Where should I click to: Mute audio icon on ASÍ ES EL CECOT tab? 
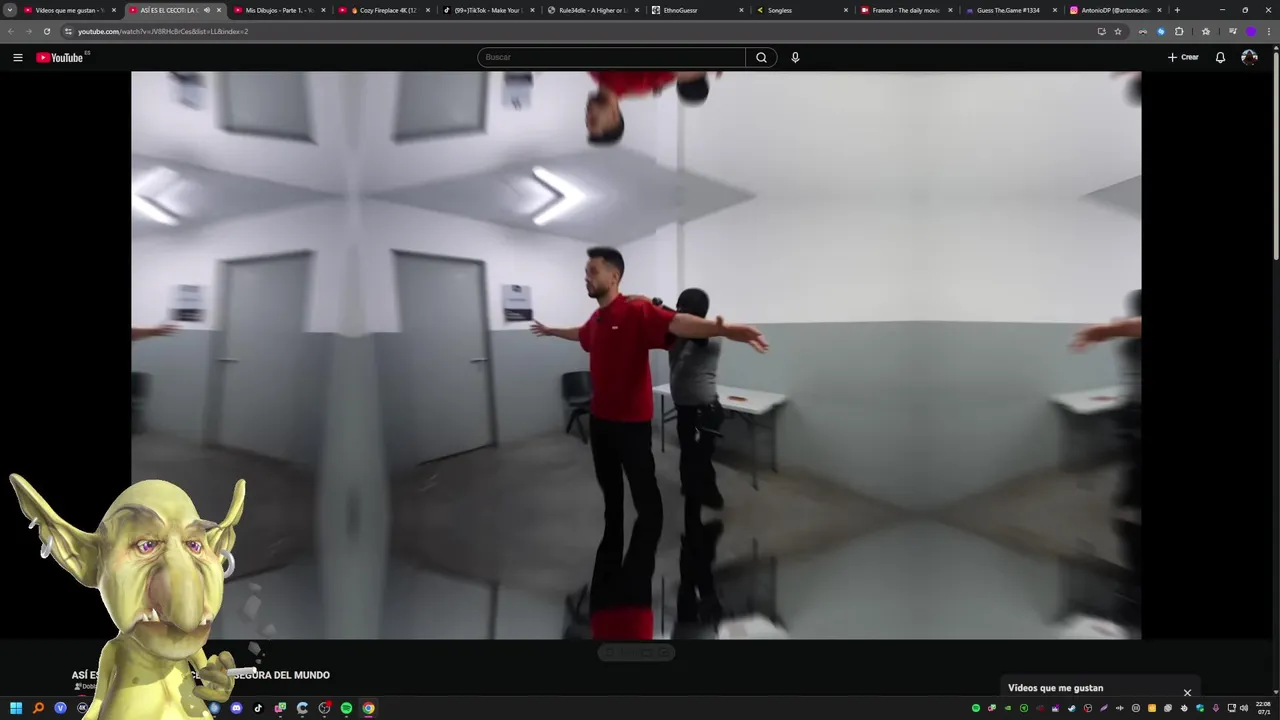206,10
